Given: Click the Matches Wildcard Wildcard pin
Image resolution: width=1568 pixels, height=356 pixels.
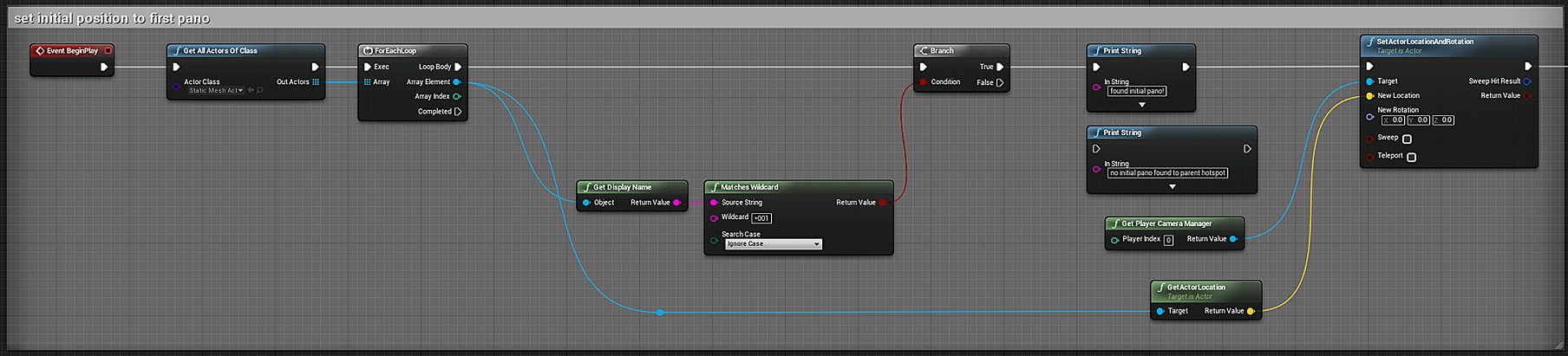Looking at the screenshot, I should pos(714,217).
